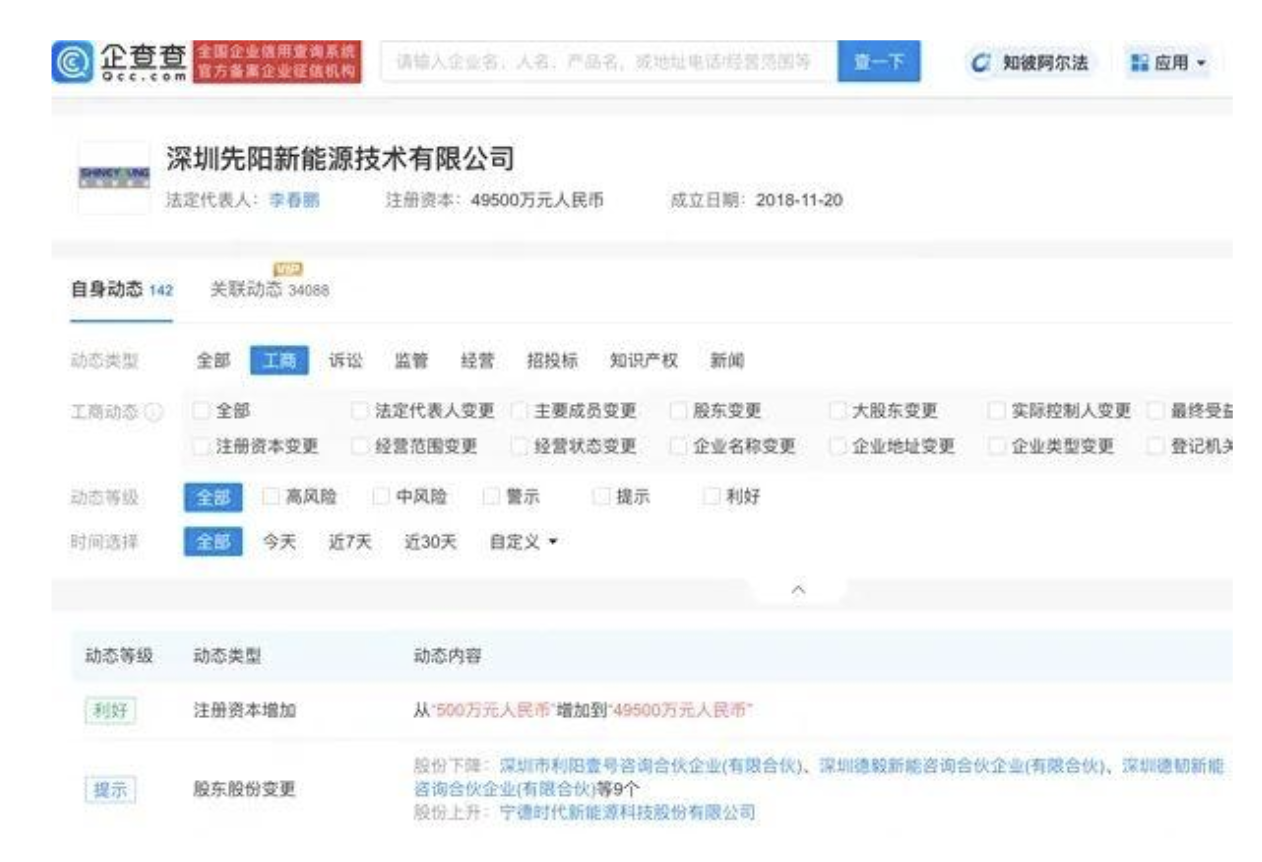Check the 注册资本变更 checkbox
The width and height of the screenshot is (1262, 862).
(x=201, y=447)
